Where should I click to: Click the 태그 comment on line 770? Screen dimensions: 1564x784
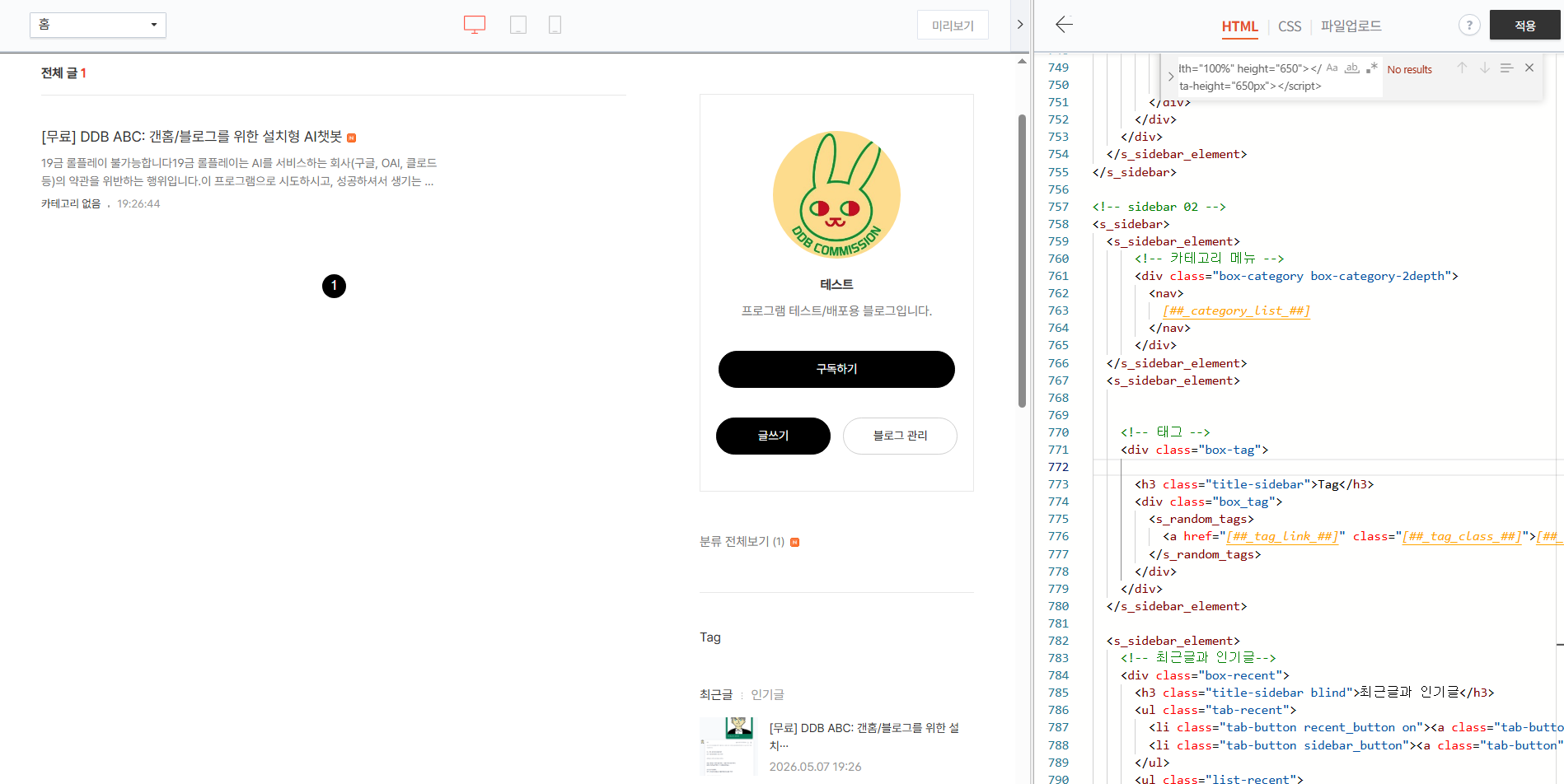click(1165, 432)
